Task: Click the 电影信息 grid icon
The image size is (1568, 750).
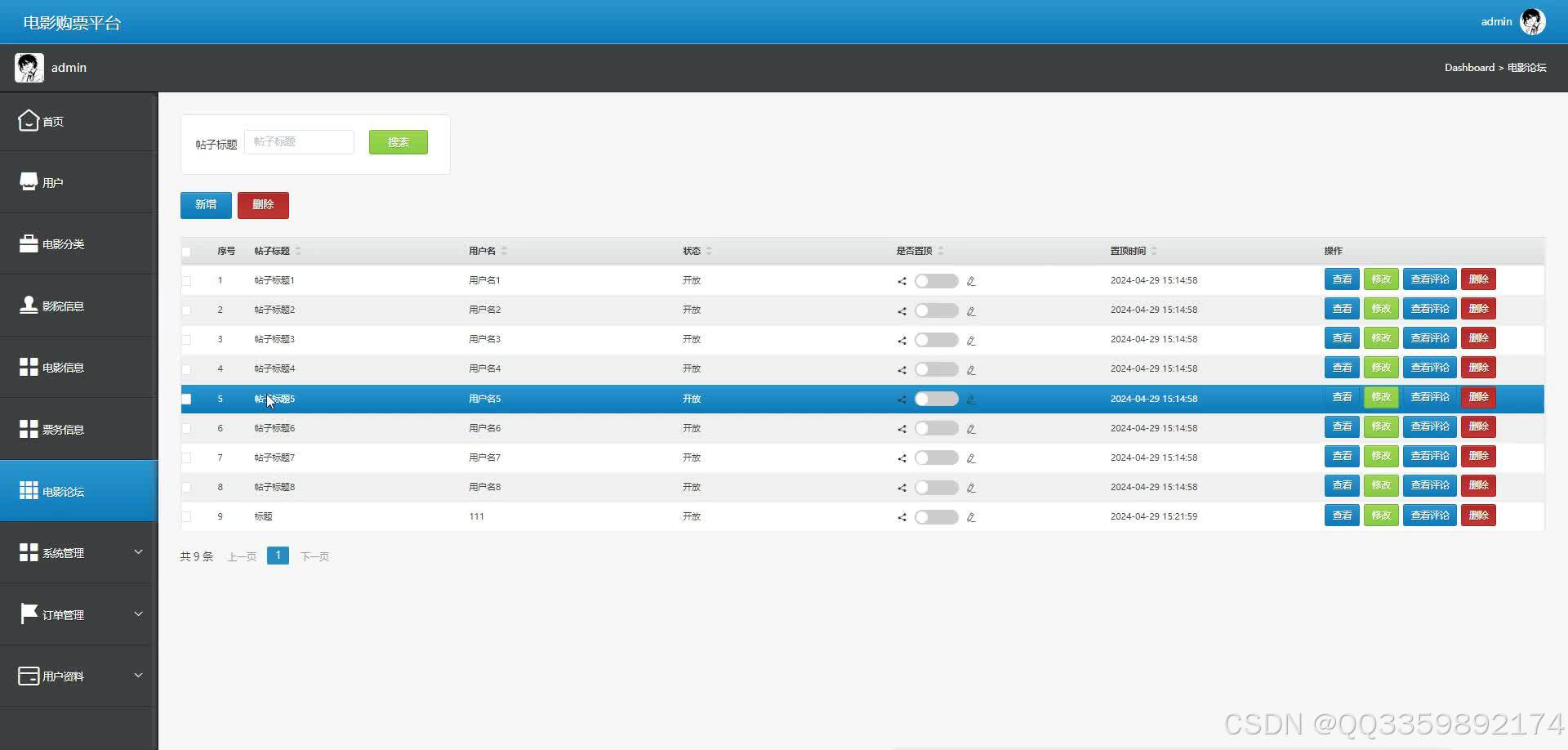Action: [x=29, y=367]
